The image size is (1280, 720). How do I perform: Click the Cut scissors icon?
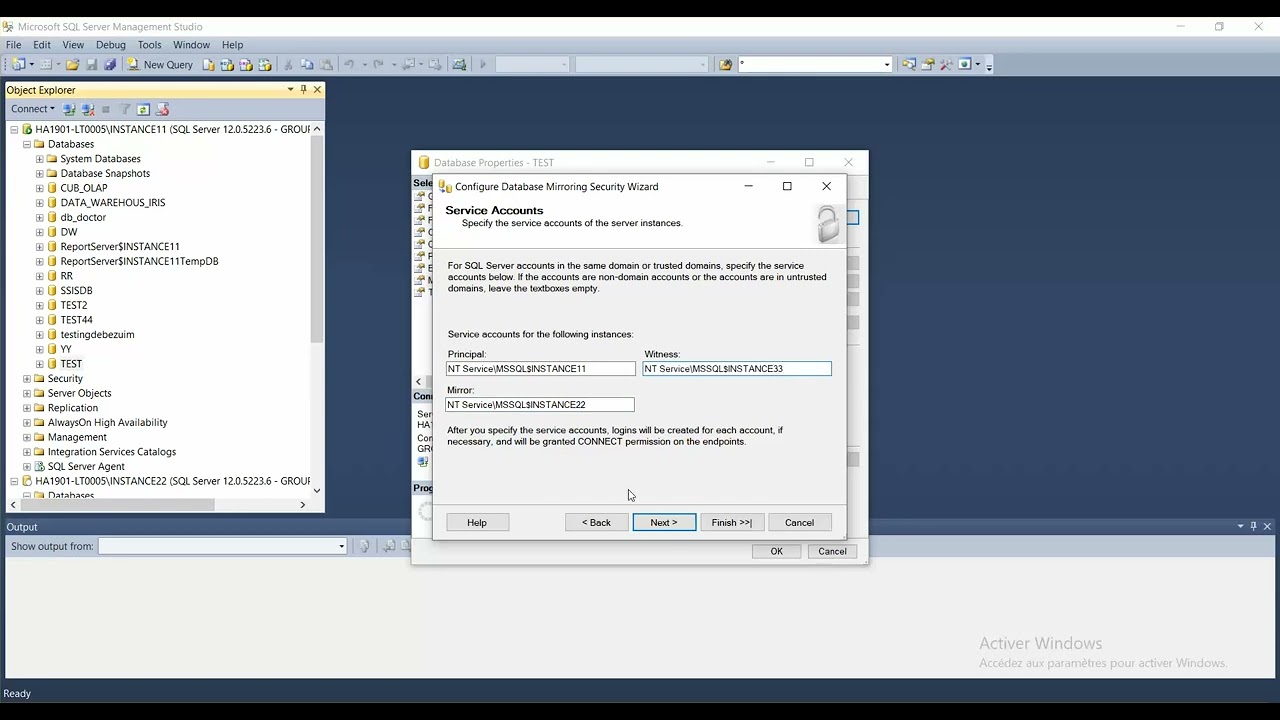pos(288,64)
